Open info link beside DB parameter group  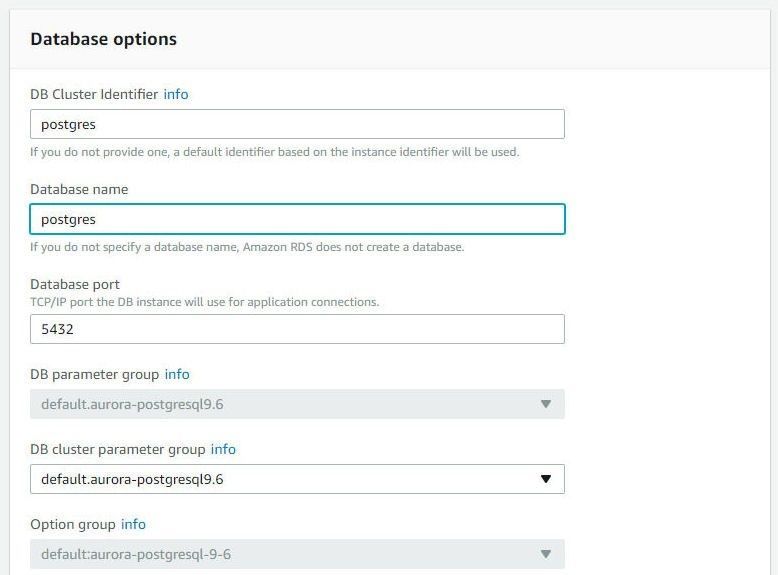pyautogui.click(x=177, y=374)
